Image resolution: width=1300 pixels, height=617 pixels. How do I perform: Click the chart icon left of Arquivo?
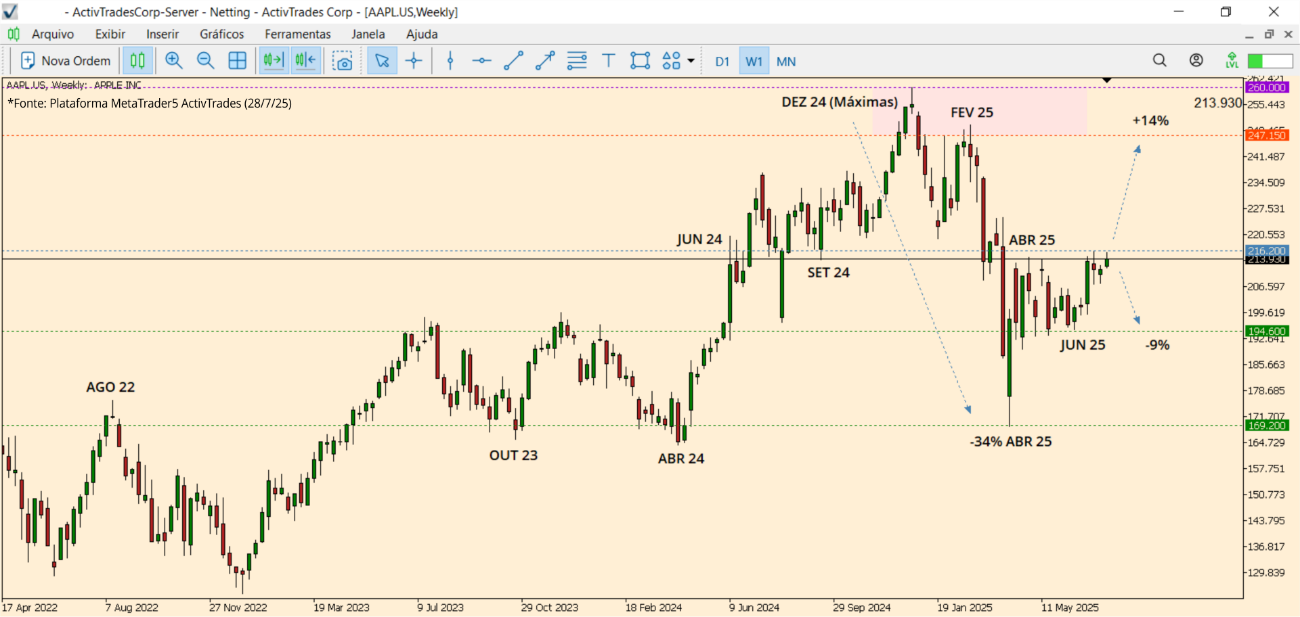pyautogui.click(x=13, y=34)
